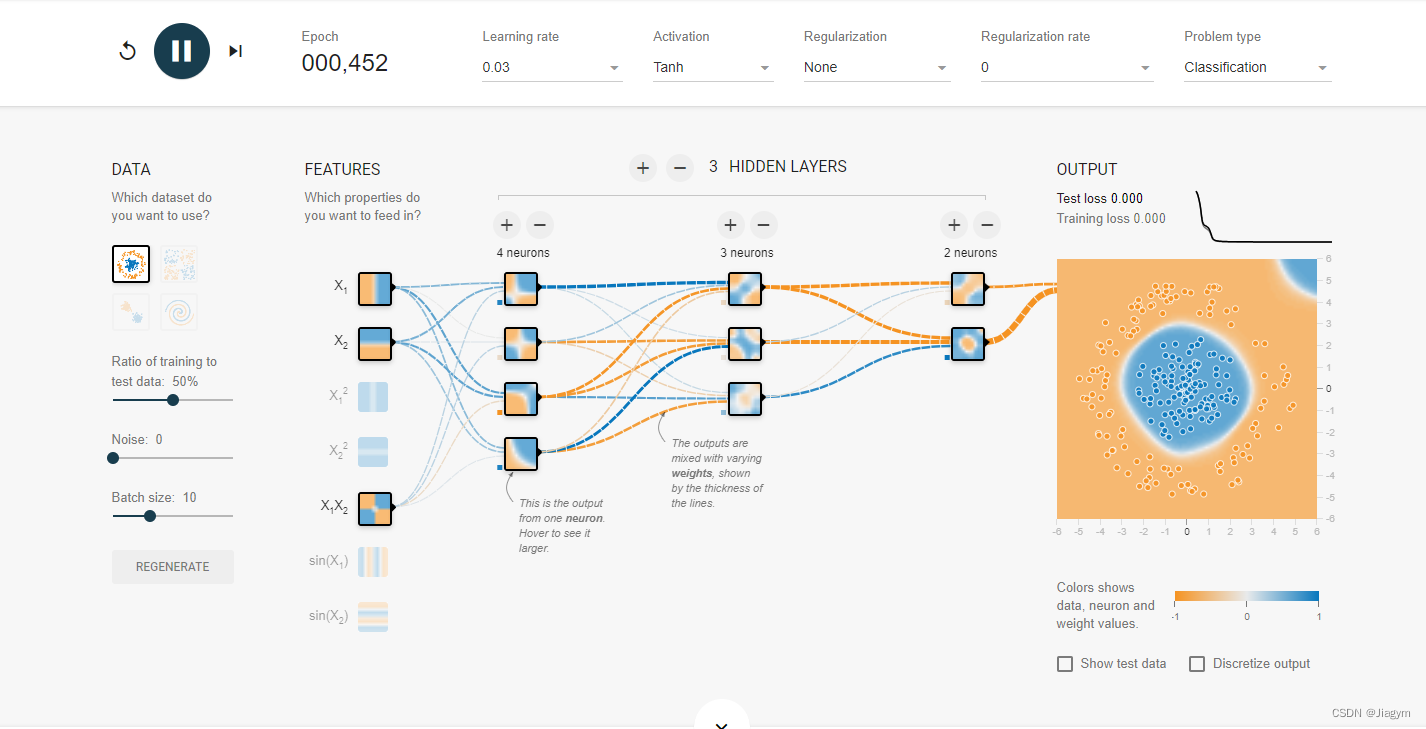Screen dimensions: 1426x729
Task: Enable the X1 squared feature
Action: [373, 397]
